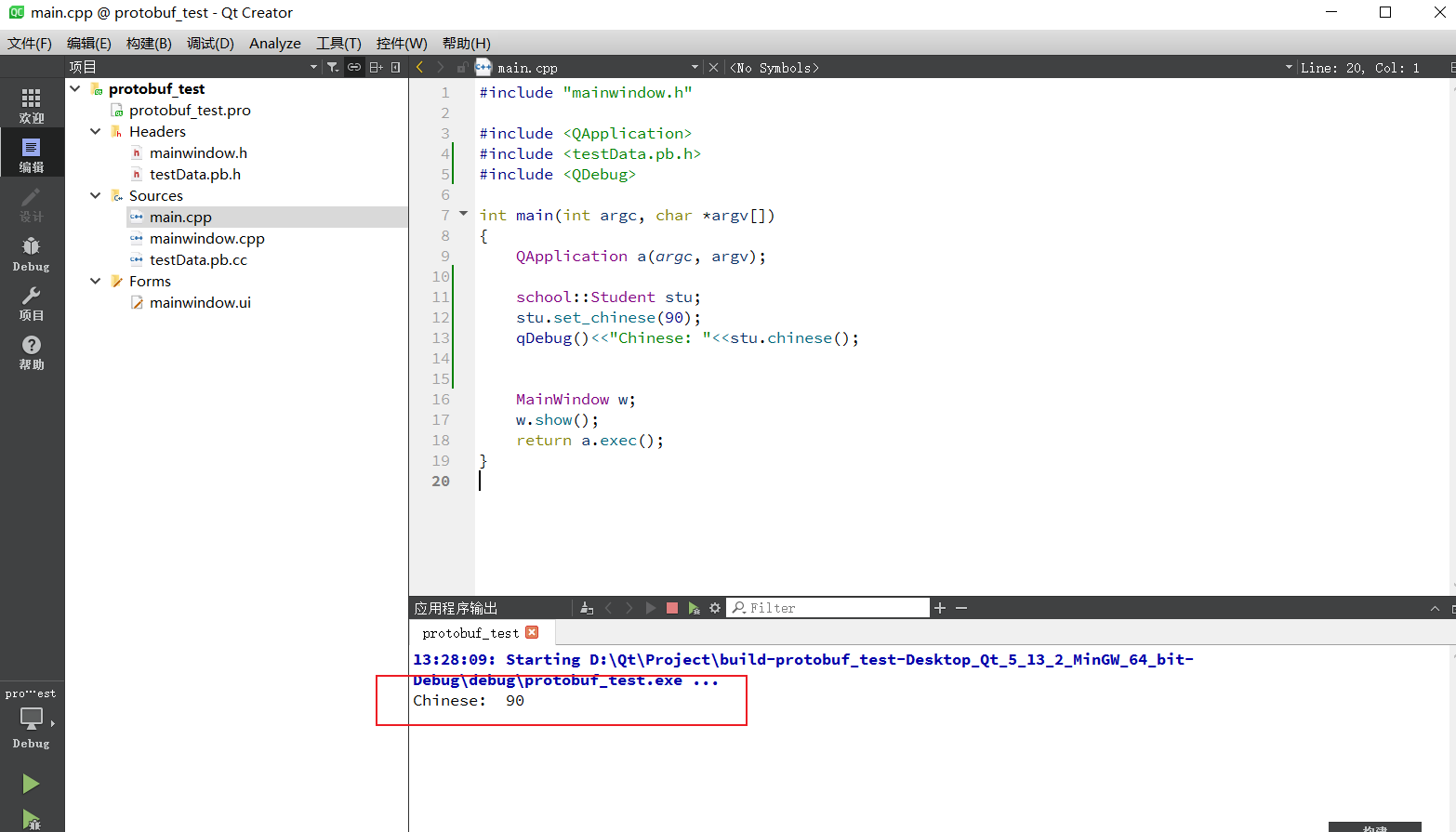This screenshot has width=1456, height=832.
Task: Close the protobuf_test output tab
Action: click(532, 632)
